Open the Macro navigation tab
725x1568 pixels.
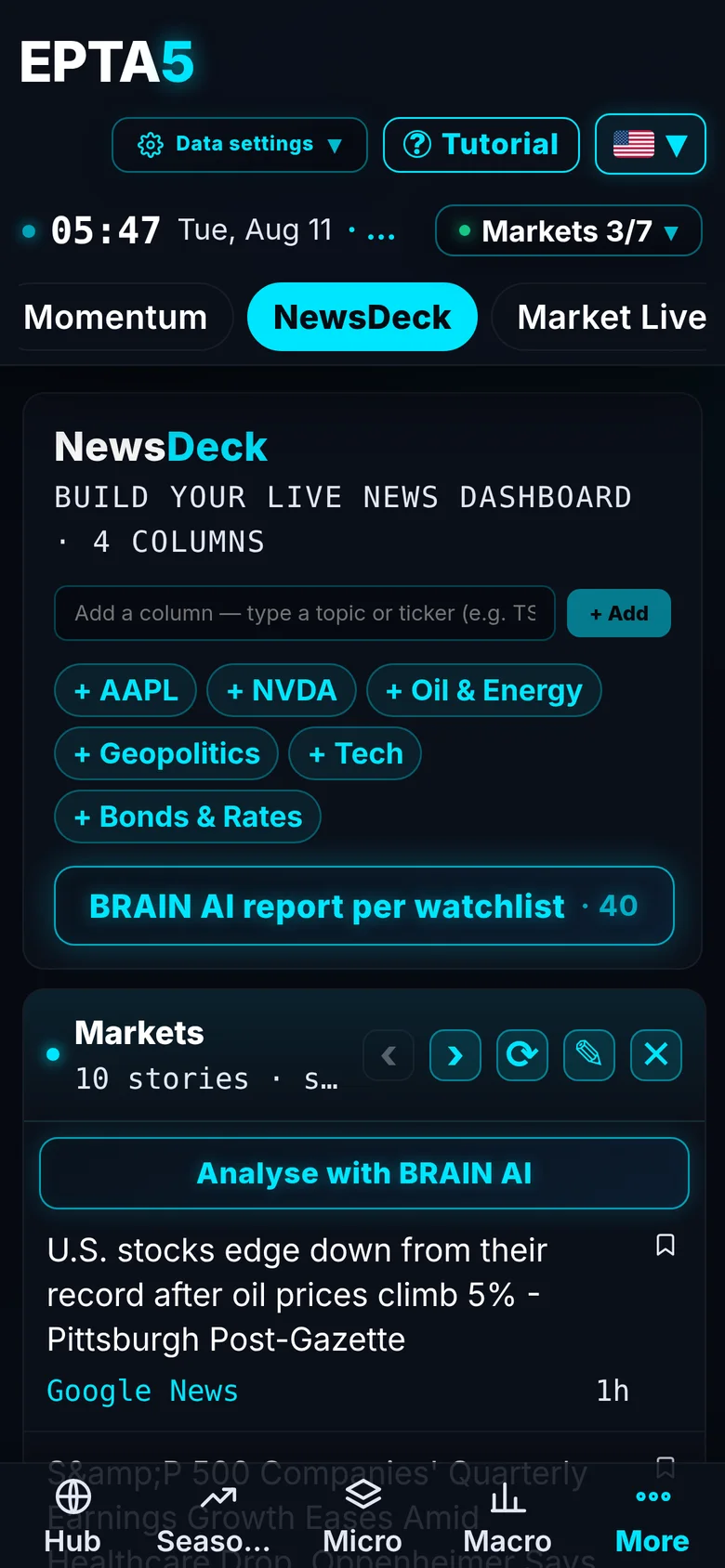click(507, 1517)
